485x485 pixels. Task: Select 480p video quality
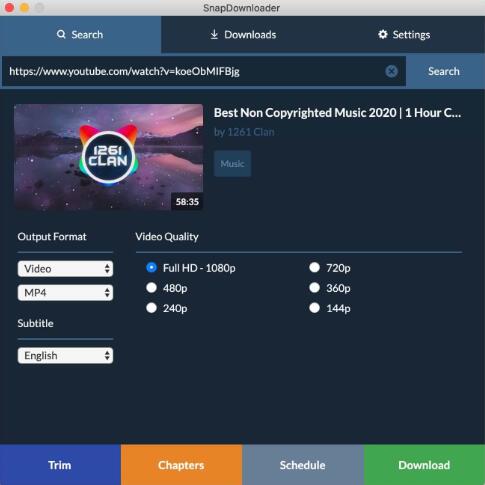pyautogui.click(x=152, y=288)
